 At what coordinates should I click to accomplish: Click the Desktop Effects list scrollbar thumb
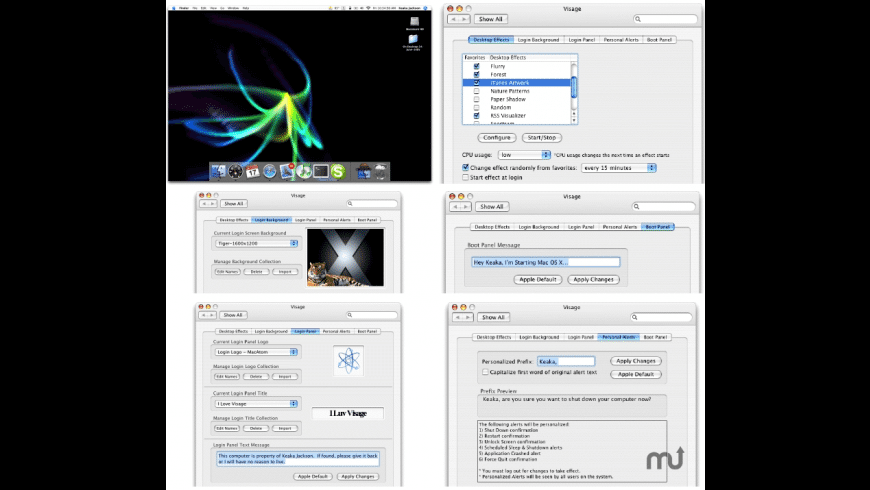tap(574, 87)
